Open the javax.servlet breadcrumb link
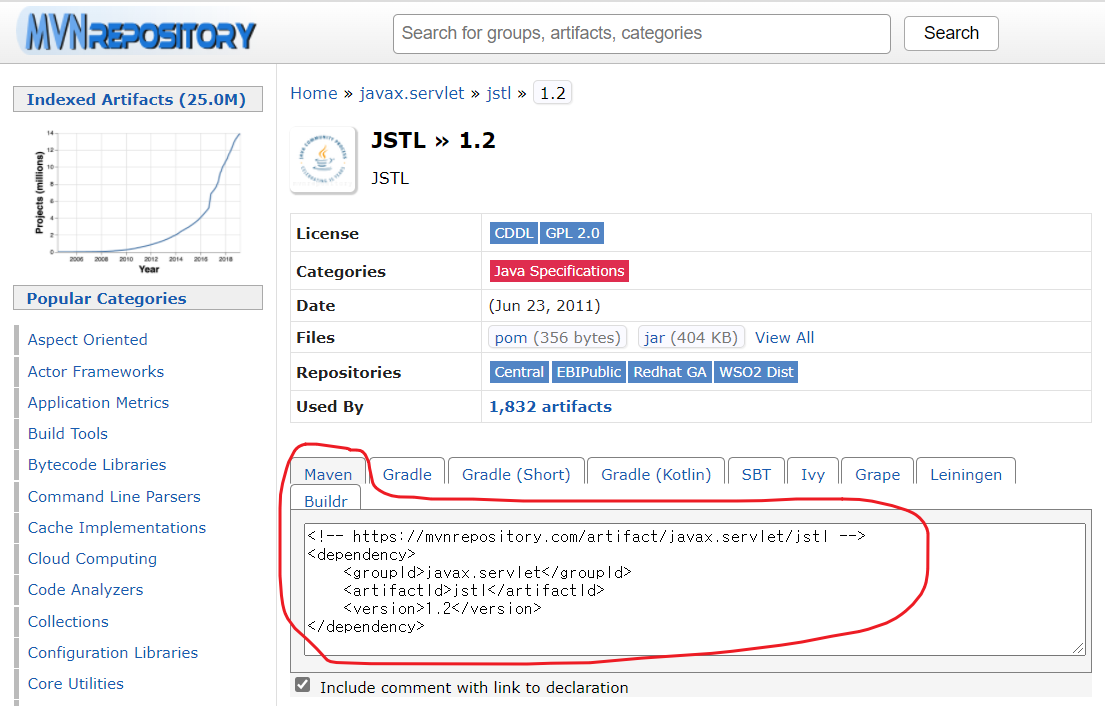The width and height of the screenshot is (1105, 706). click(412, 93)
